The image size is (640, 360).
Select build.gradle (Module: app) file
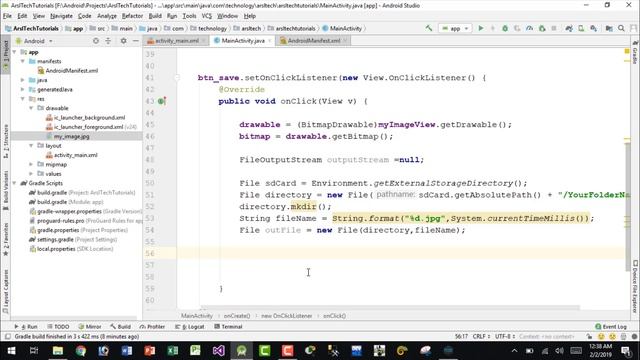click(x=66, y=202)
